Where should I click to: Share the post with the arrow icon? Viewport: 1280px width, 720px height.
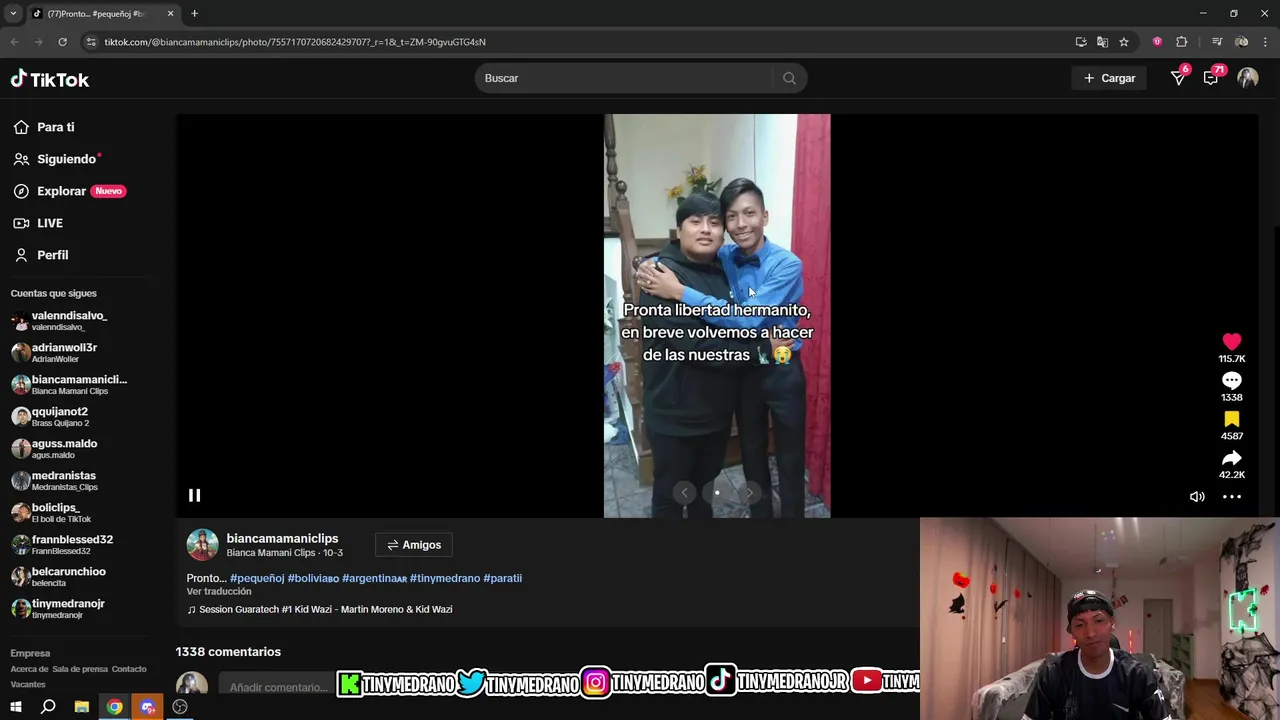pos(1231,458)
